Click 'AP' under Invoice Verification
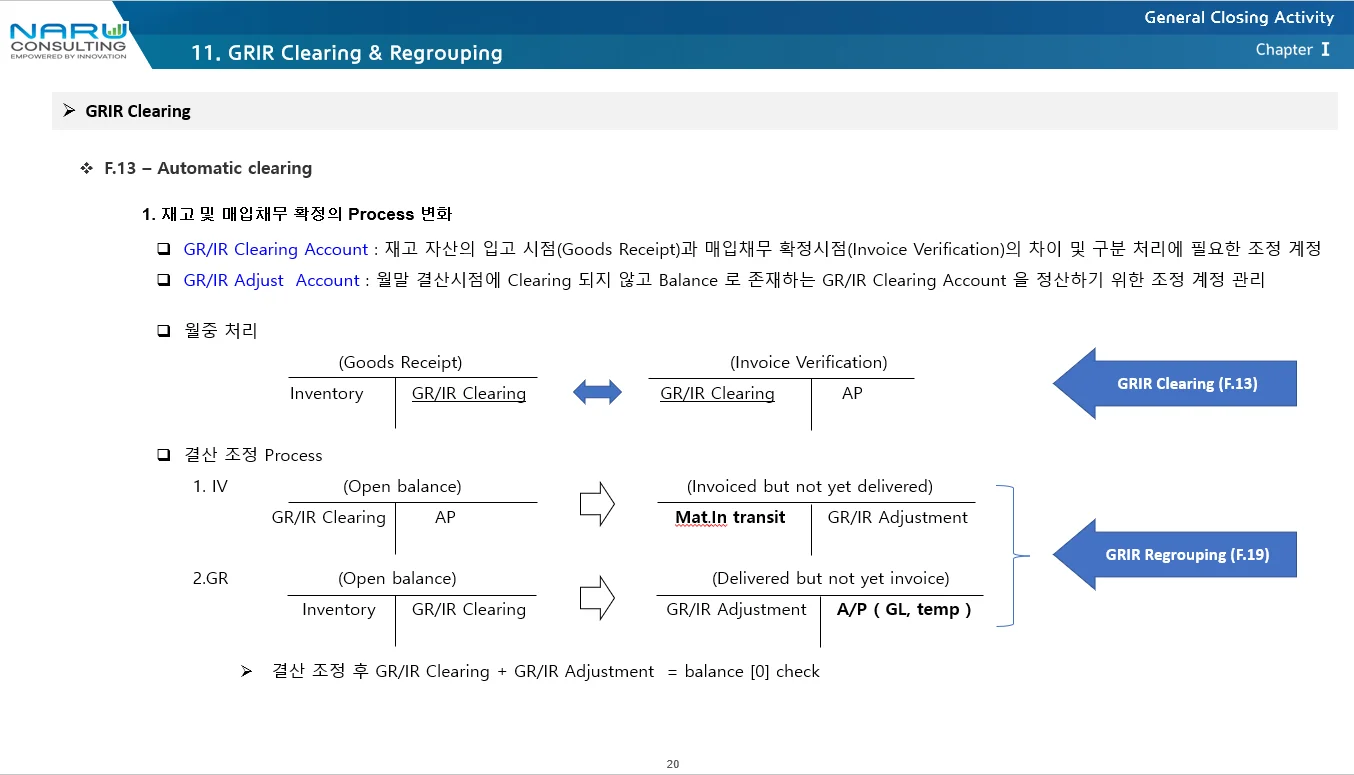This screenshot has height=775, width=1354. tap(852, 393)
